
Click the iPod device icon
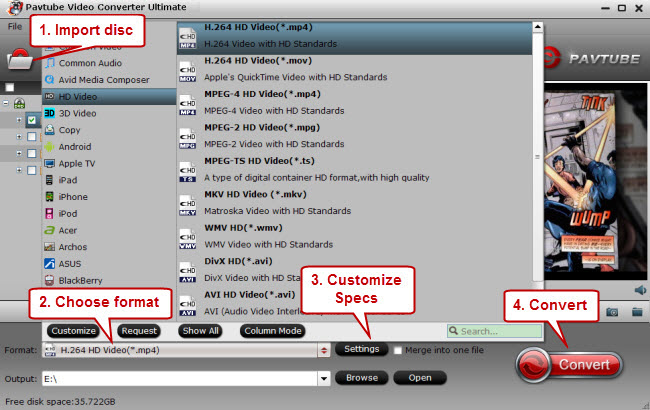click(x=49, y=213)
